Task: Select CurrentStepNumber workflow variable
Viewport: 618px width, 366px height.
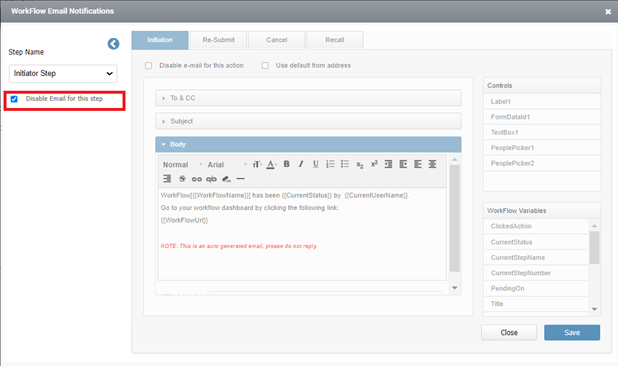Action: tap(536, 273)
